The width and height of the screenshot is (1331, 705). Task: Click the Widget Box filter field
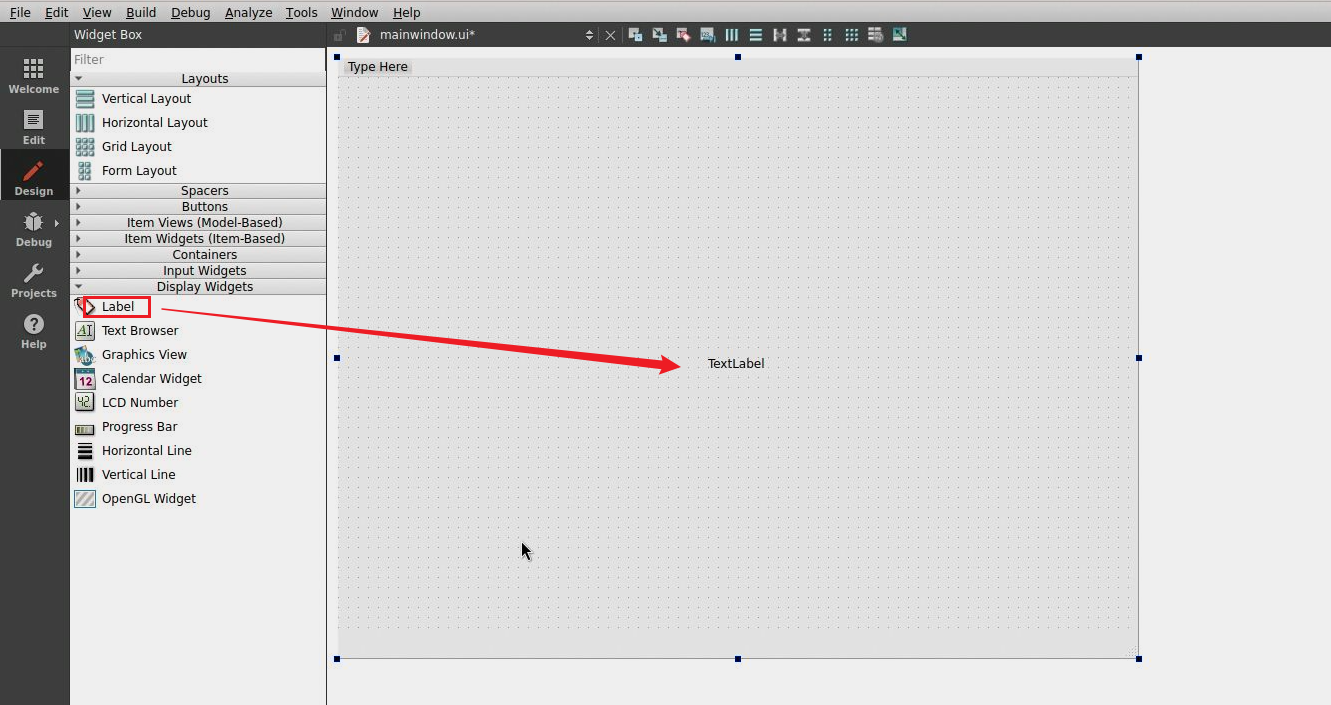tap(198, 60)
